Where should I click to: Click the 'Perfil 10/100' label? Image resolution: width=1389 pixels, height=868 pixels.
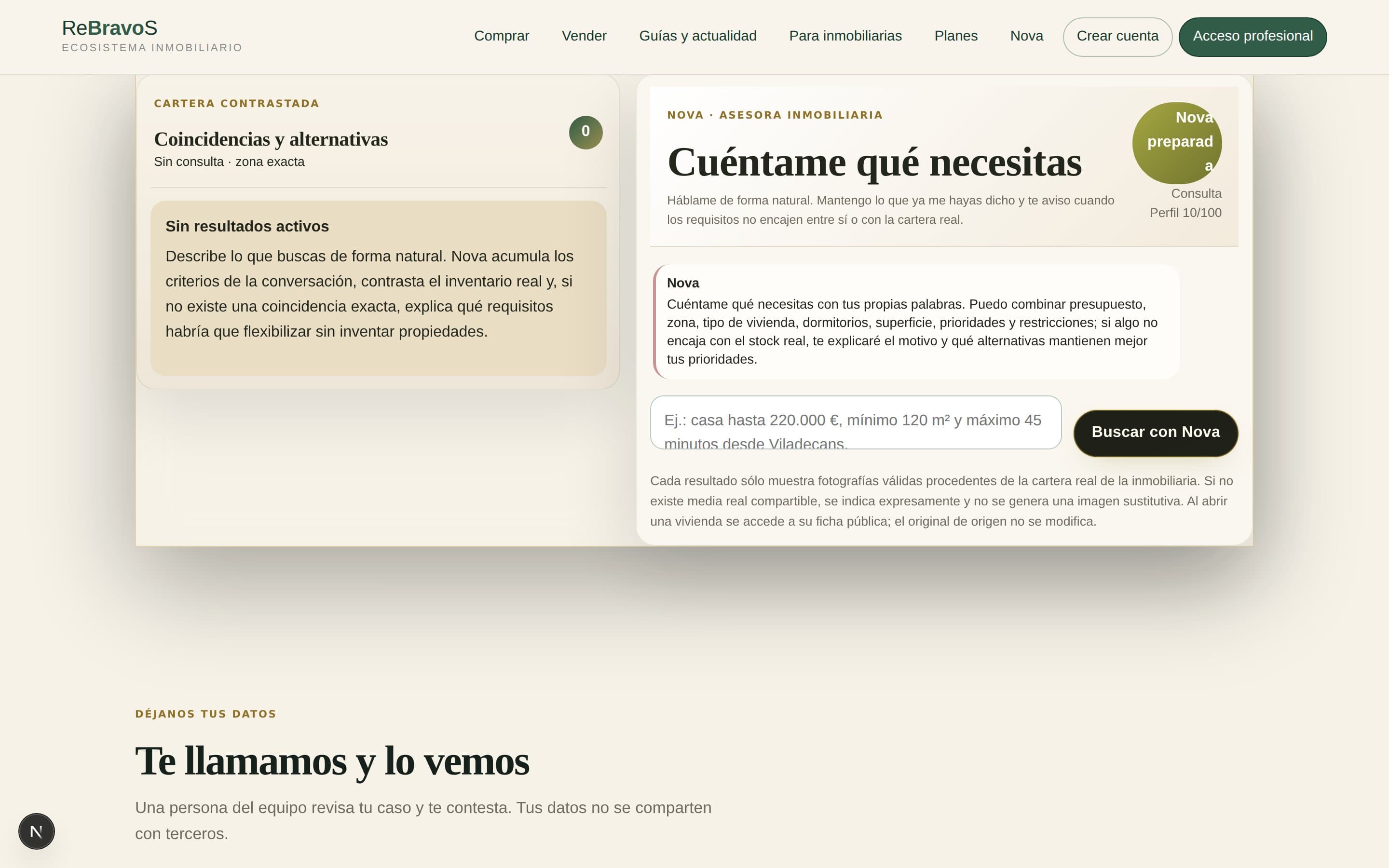[1185, 213]
